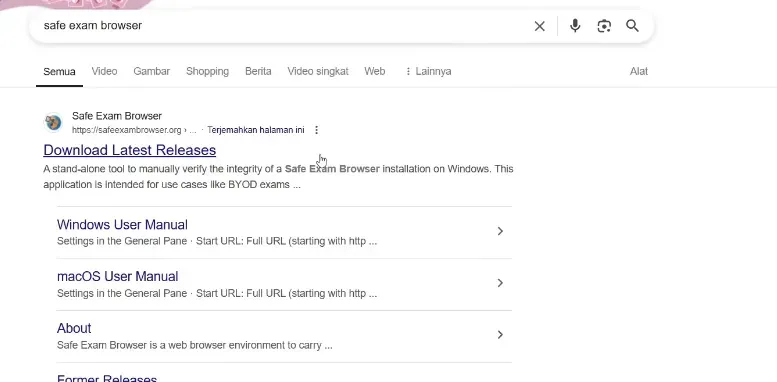The image size is (777, 382).
Task: Switch to the Gambar tab
Action: [x=152, y=71]
